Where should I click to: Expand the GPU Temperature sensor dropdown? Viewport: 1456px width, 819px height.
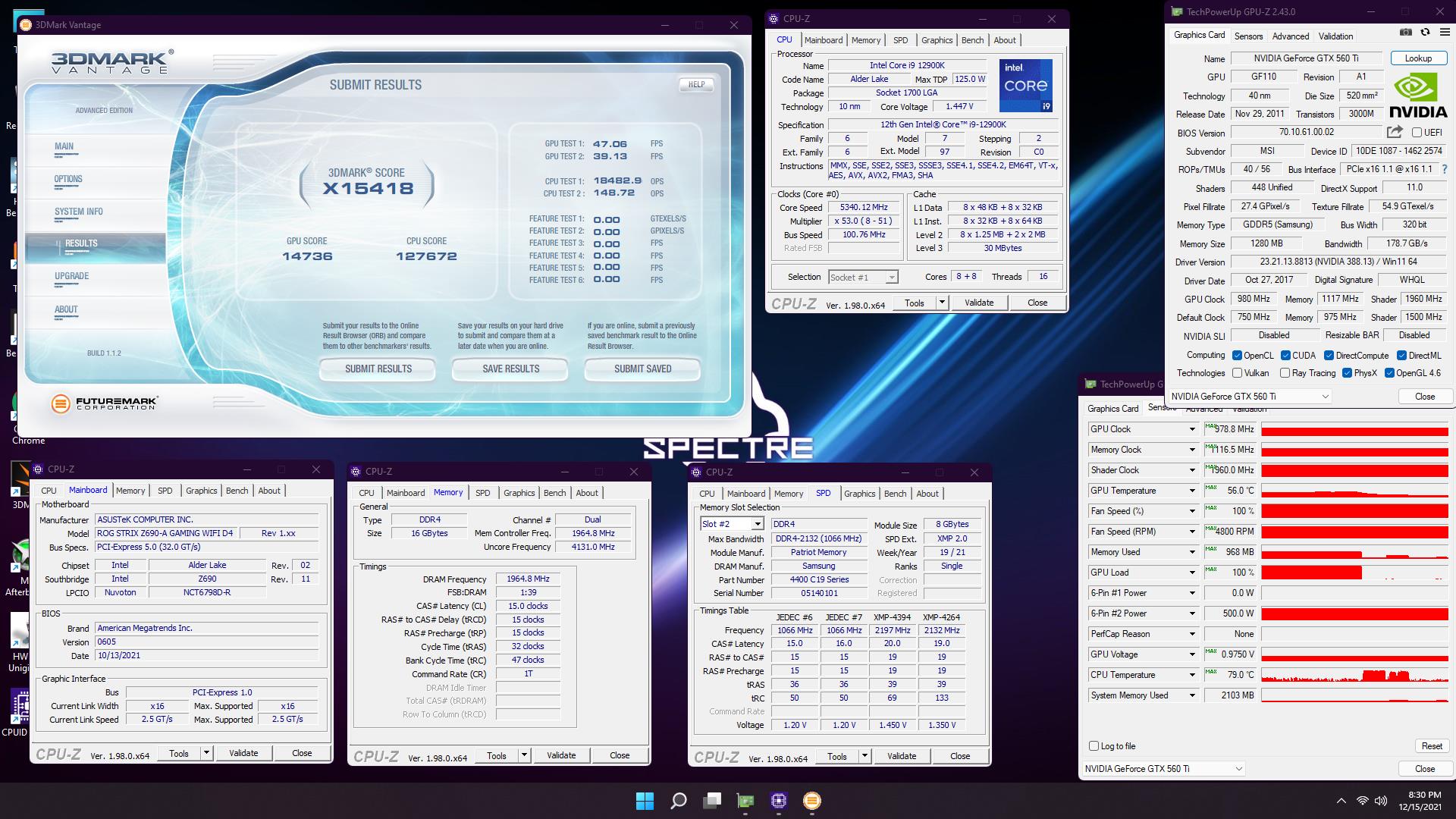tap(1192, 491)
